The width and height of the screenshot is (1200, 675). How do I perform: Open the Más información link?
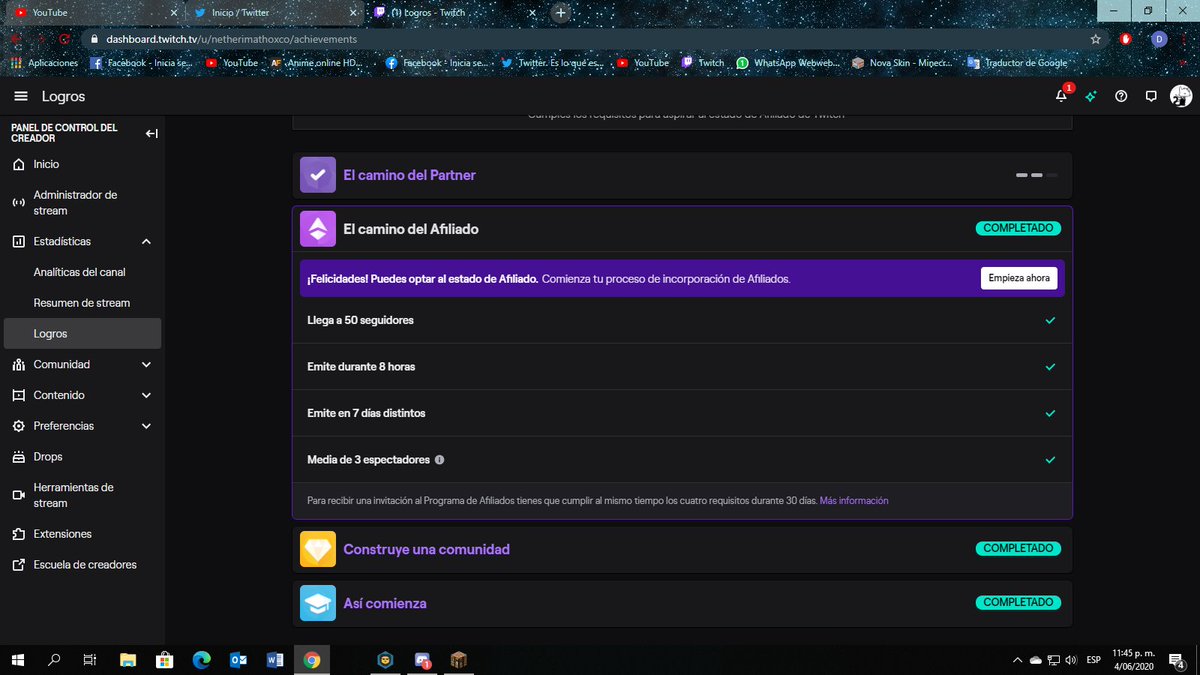click(854, 500)
